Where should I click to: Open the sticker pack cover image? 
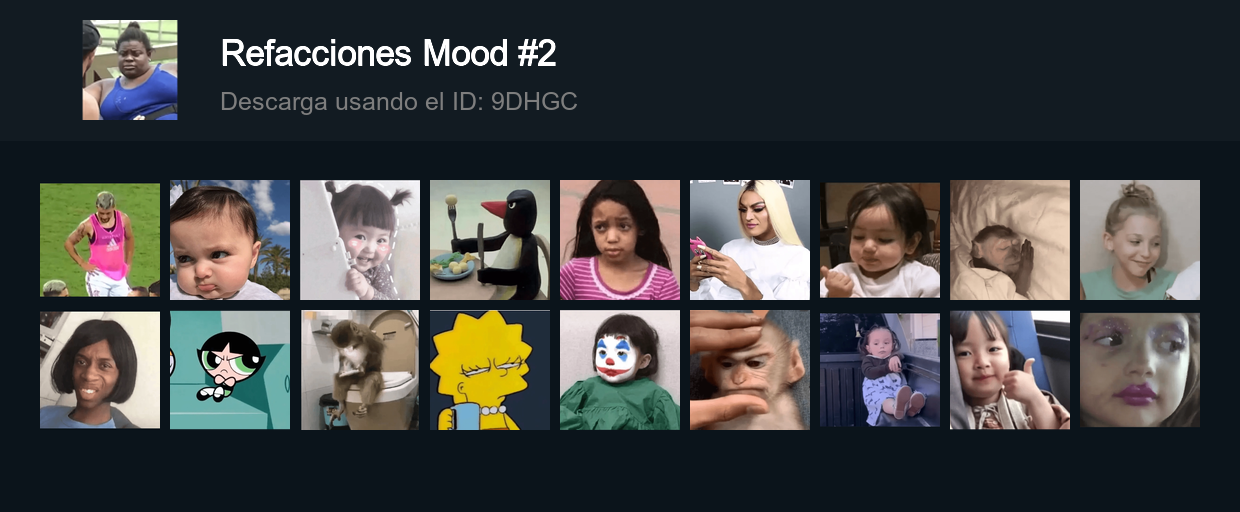(130, 70)
